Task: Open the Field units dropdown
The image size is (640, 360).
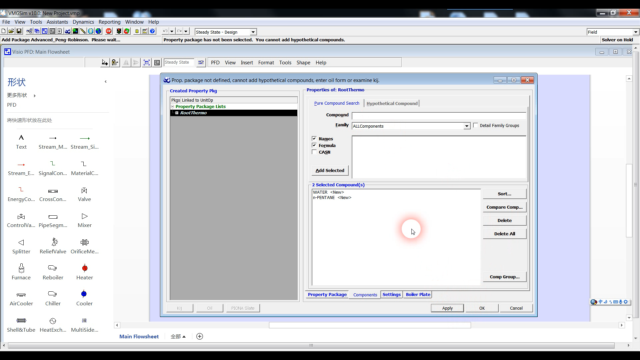Action: 636,32
